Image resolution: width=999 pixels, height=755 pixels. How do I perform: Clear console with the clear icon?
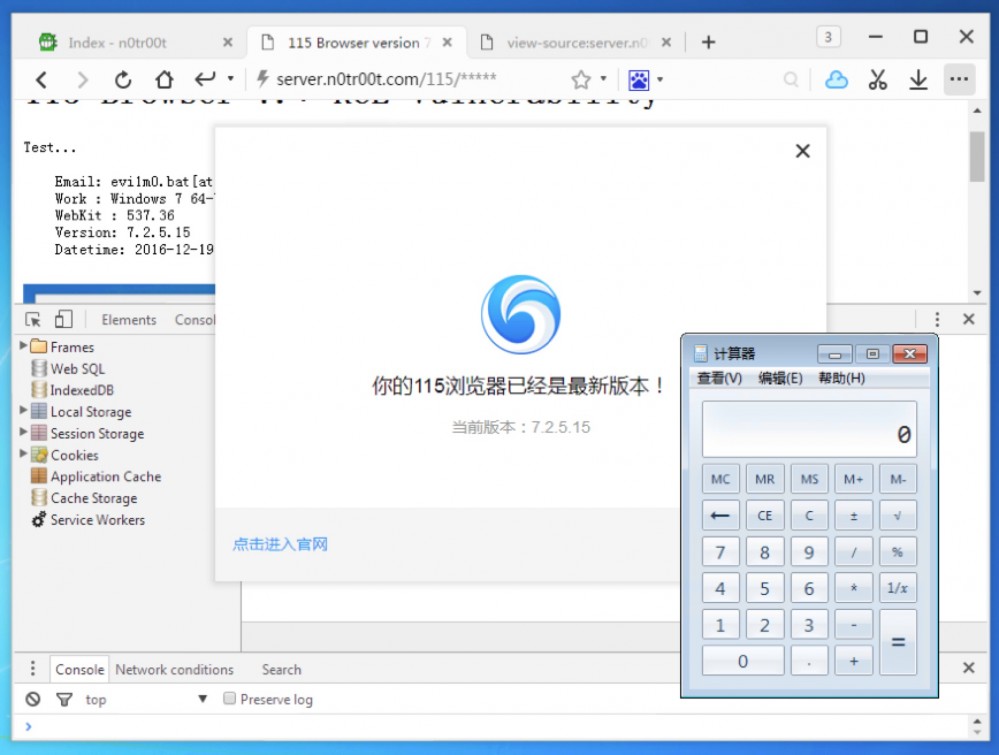coord(33,700)
